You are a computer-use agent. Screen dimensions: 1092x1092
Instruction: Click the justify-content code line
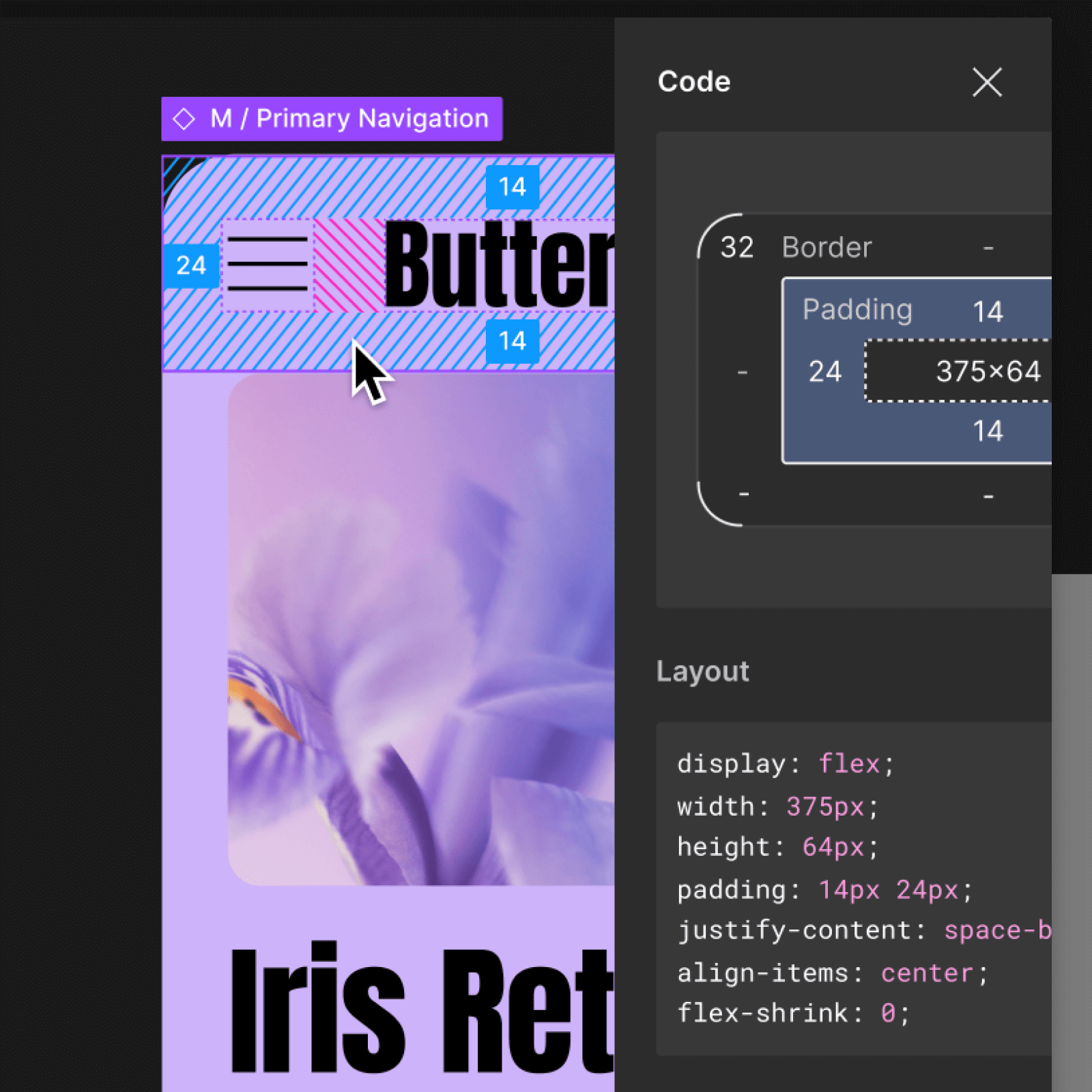pos(864,930)
